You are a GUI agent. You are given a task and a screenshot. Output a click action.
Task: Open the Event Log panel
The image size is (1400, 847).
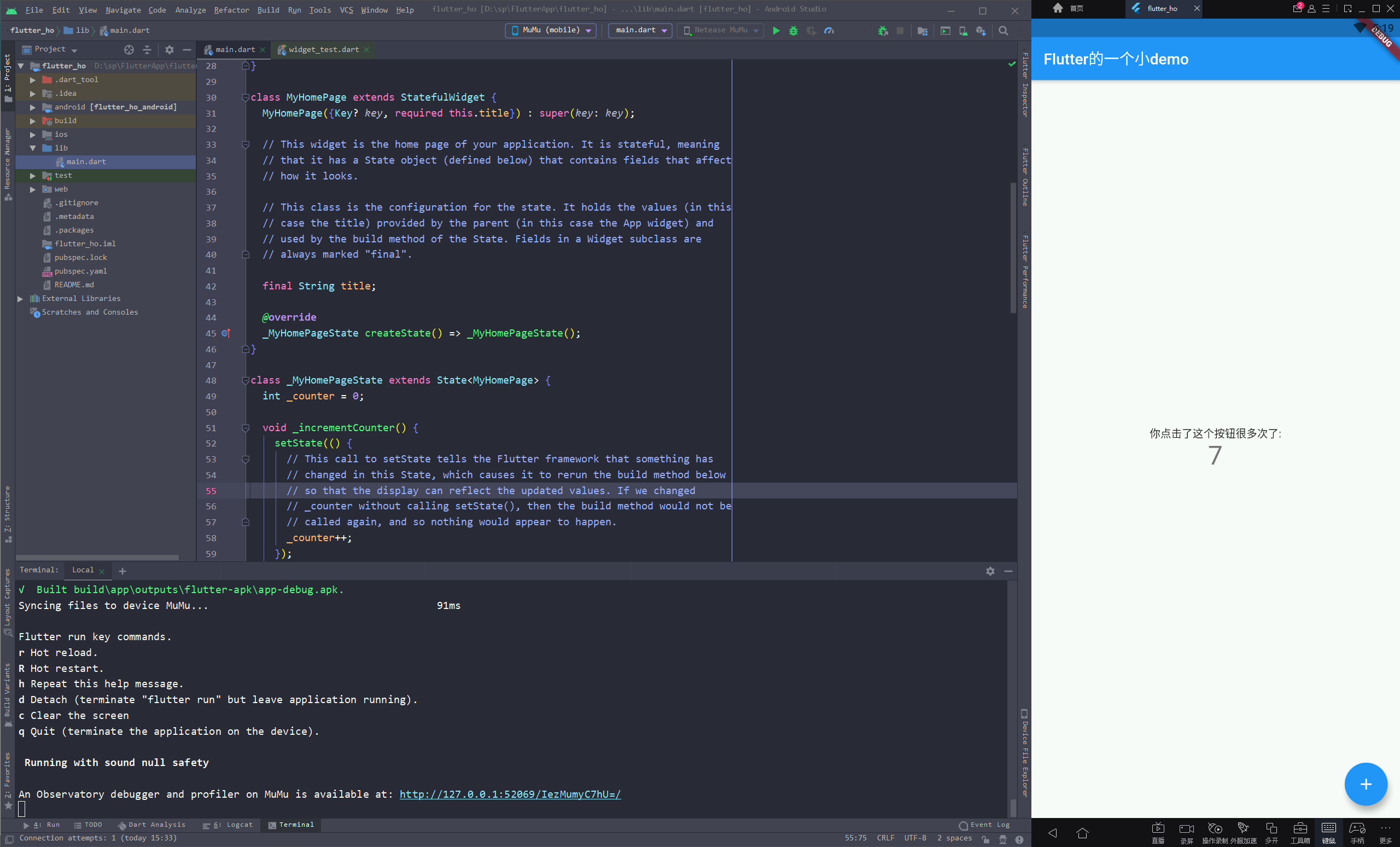click(984, 825)
